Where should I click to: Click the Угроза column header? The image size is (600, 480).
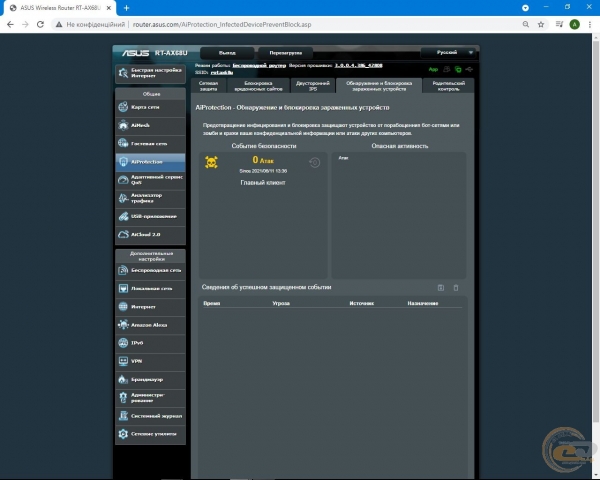(281, 303)
